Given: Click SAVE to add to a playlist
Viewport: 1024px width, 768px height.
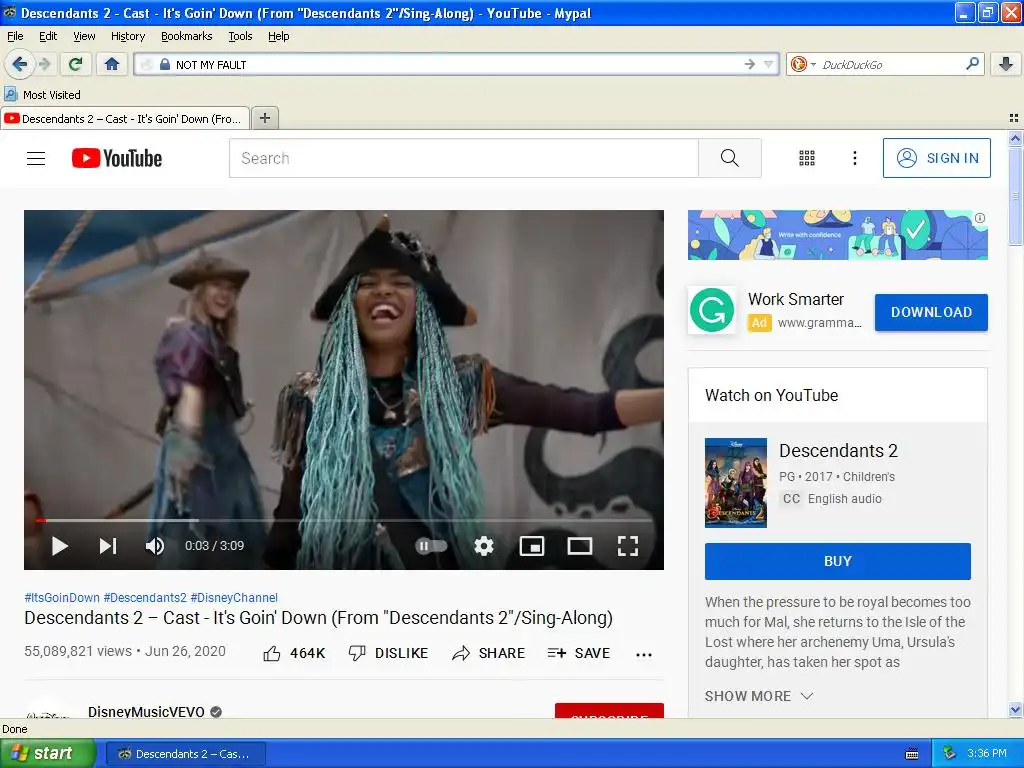Looking at the screenshot, I should 579,653.
